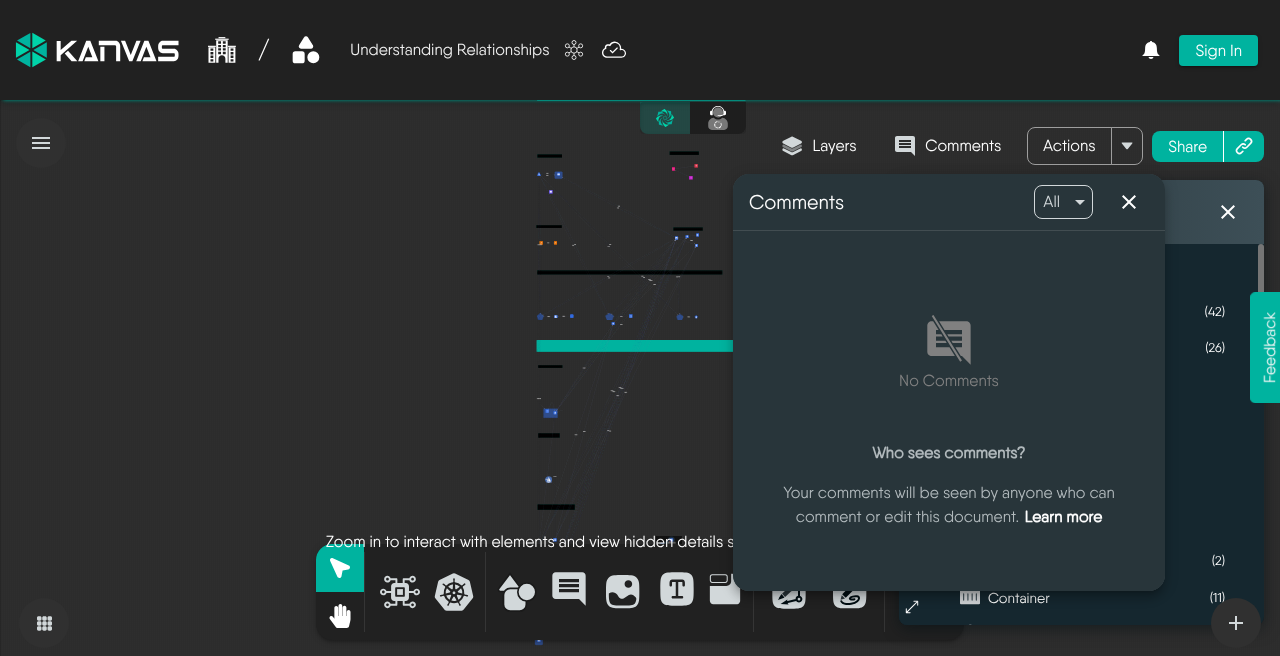This screenshot has height=656, width=1280.
Task: Select the section container tool
Action: click(x=725, y=589)
